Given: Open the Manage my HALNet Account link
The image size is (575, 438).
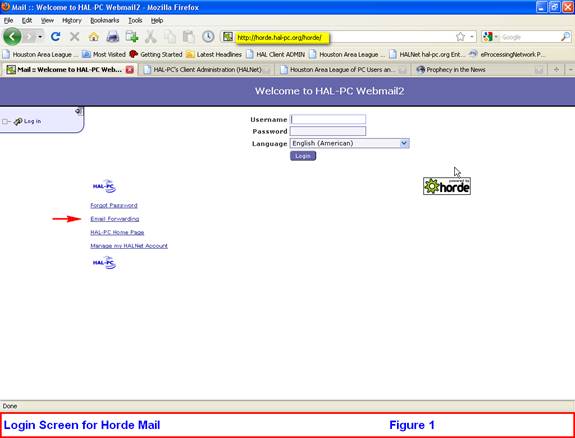Looking at the screenshot, I should (129, 246).
